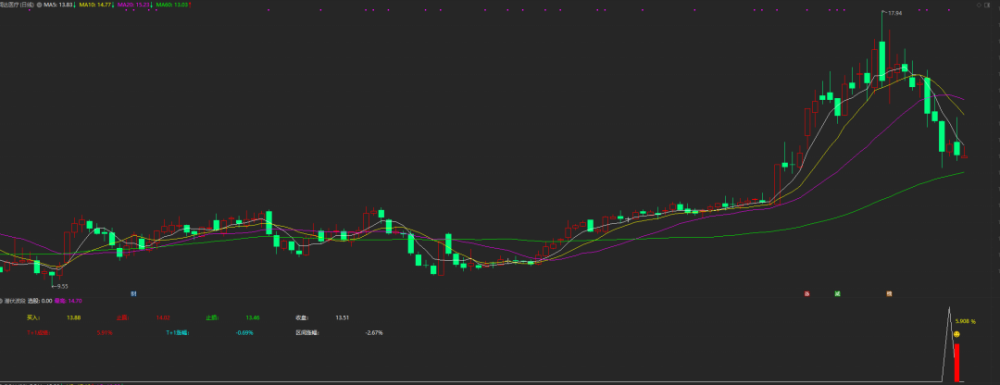Click the -2.67% white percentage value
Image resolution: width=1000 pixels, height=385 pixels.
tap(374, 333)
